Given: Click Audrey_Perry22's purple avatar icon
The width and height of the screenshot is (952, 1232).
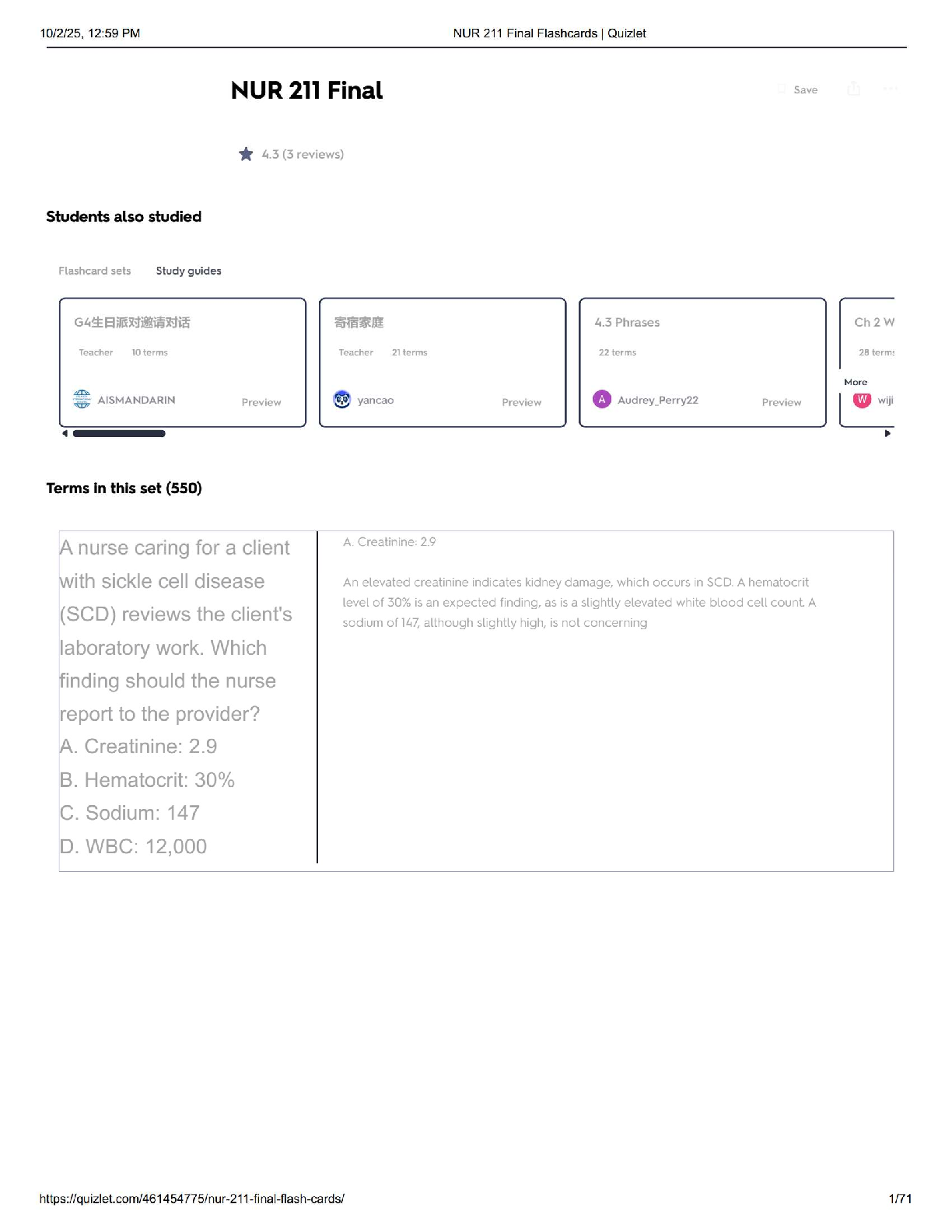Looking at the screenshot, I should [601, 400].
